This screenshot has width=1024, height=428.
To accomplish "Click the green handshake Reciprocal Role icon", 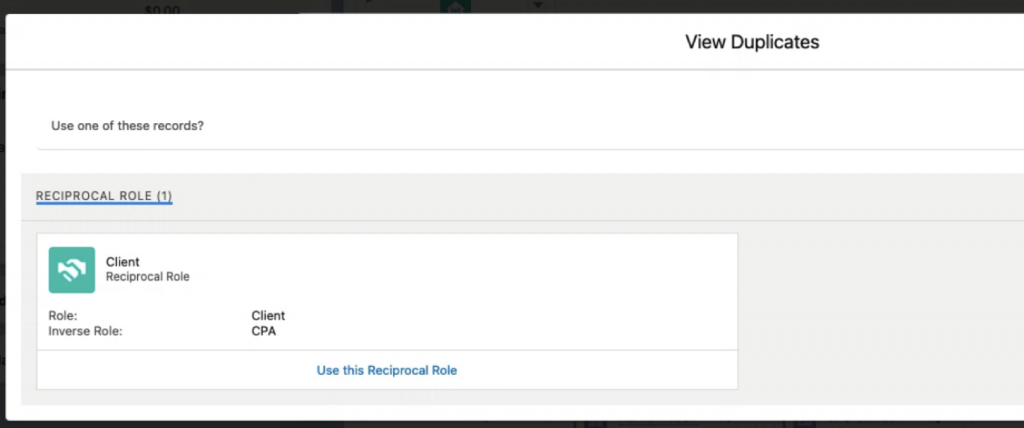I will point(72,270).
